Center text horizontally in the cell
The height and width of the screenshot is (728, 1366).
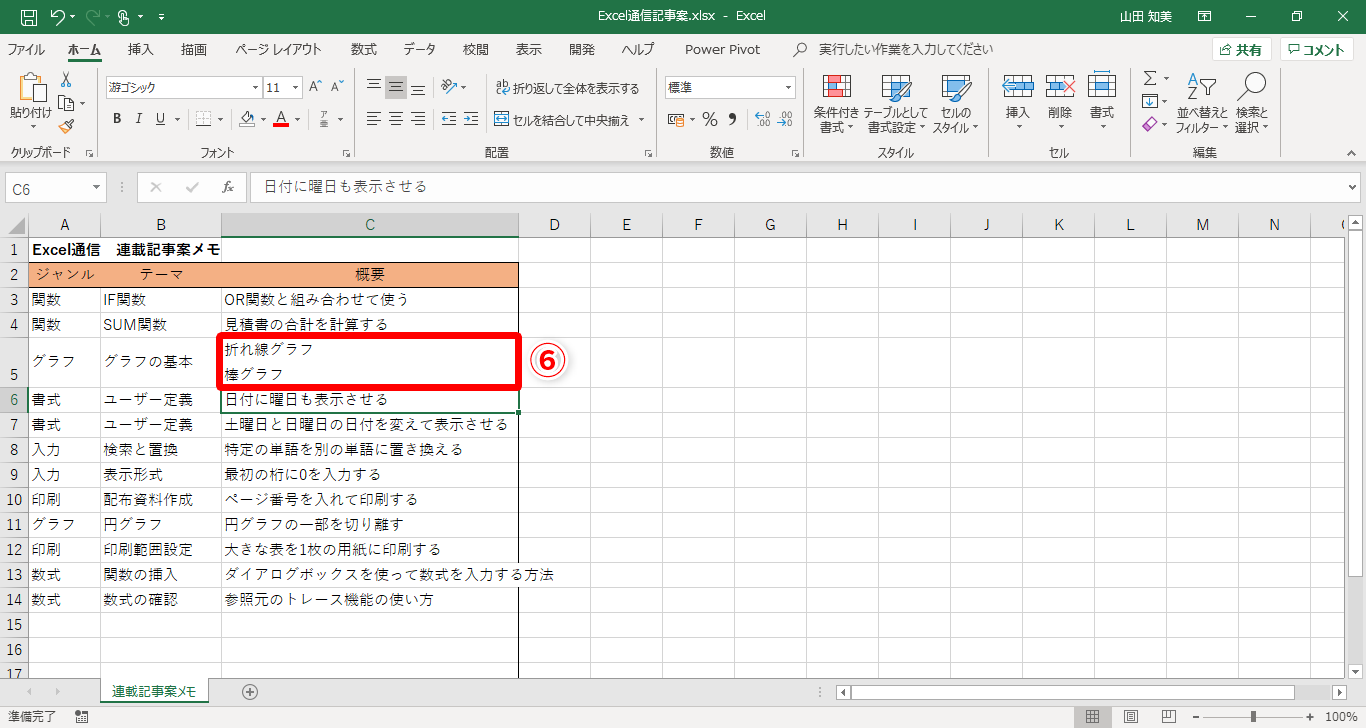396,119
